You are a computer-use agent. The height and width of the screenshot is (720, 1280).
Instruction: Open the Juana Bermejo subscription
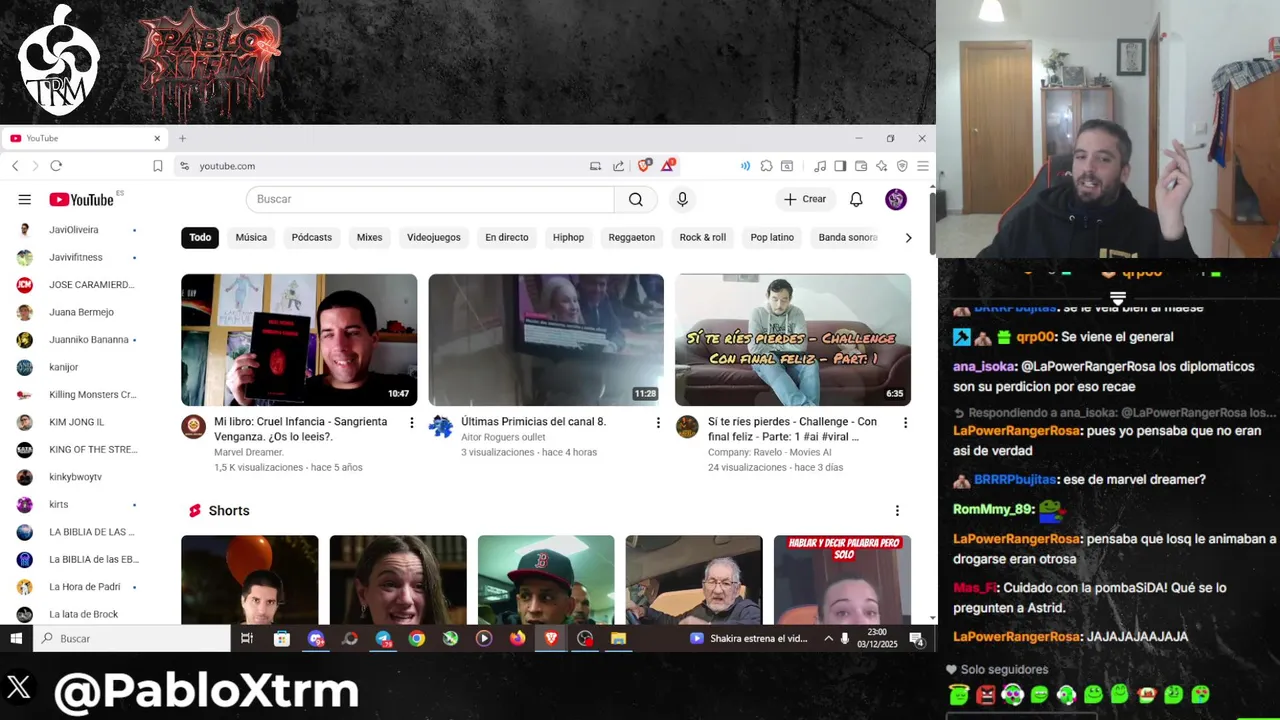pos(80,312)
